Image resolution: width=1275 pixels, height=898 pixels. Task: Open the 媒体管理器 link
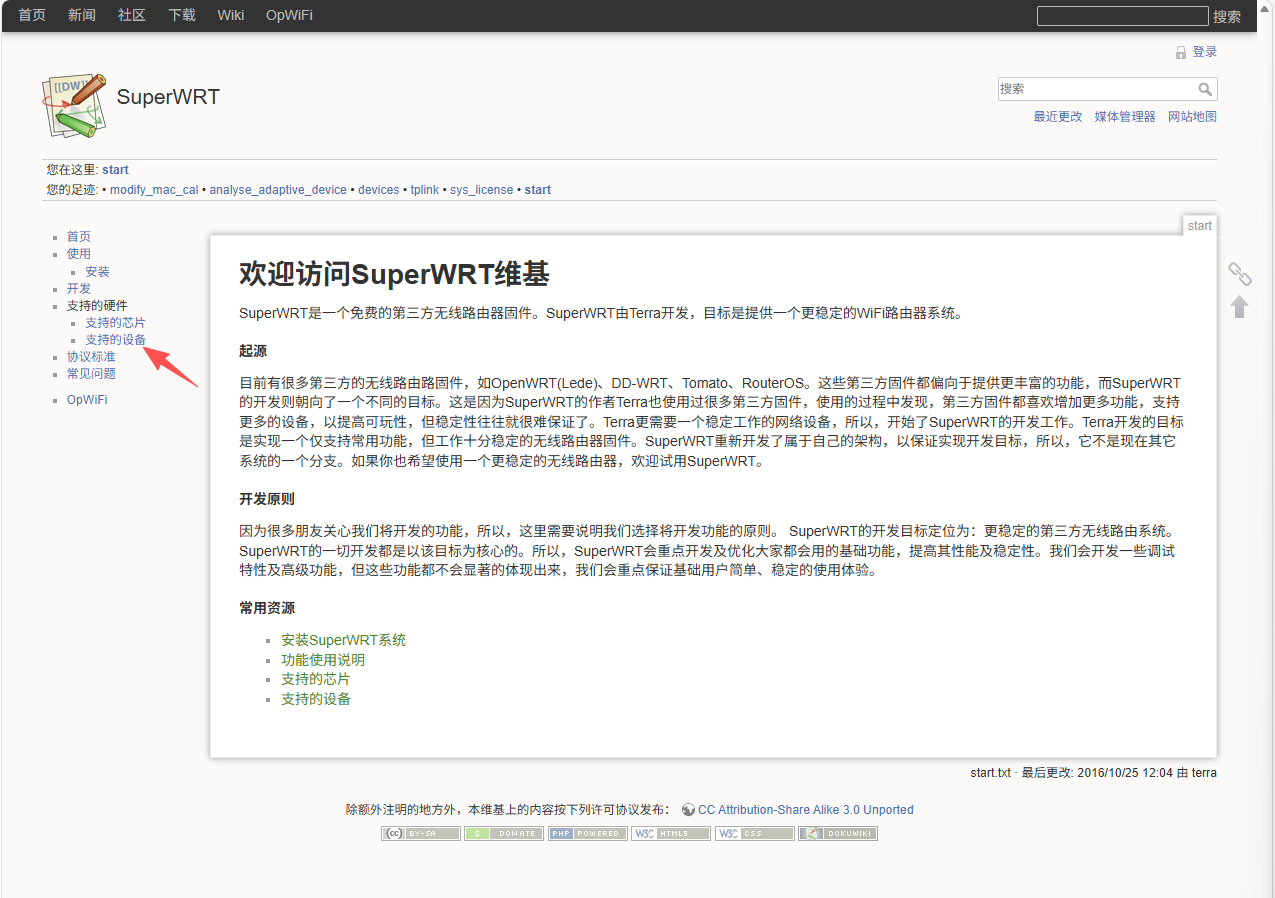(1125, 117)
